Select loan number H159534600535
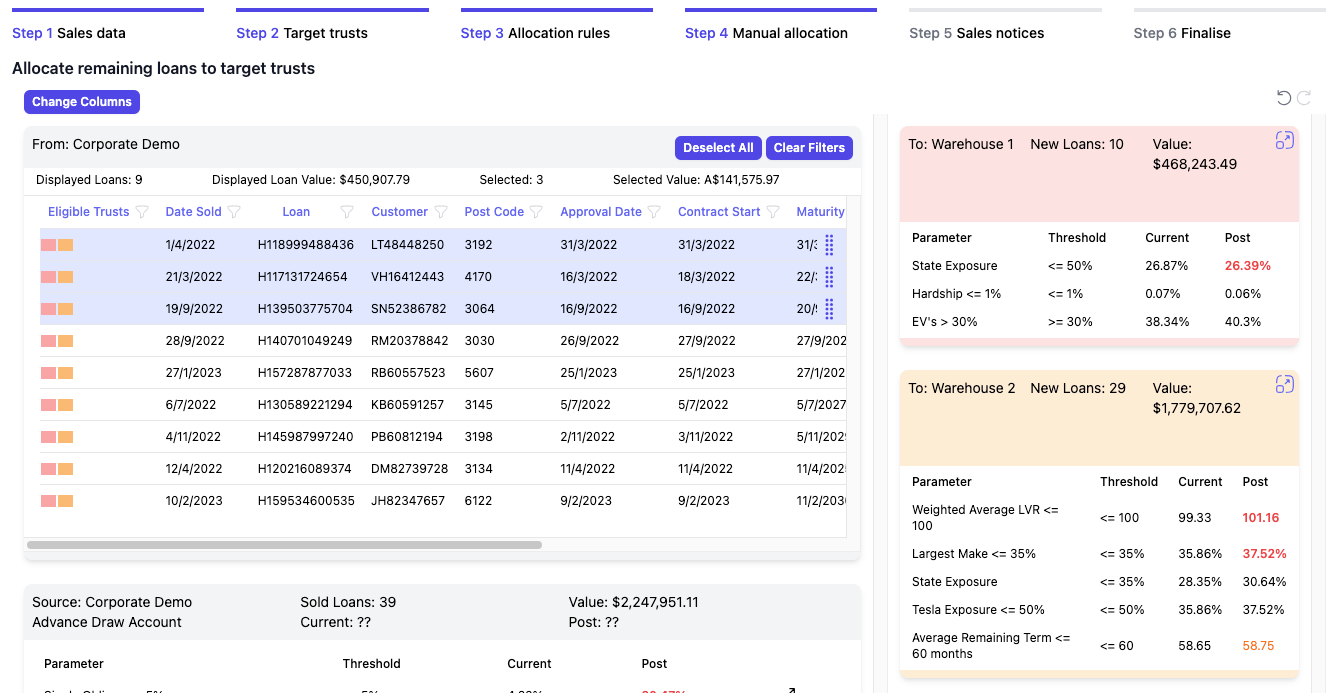Viewport: 1336px width, 693px height. [x=306, y=501]
